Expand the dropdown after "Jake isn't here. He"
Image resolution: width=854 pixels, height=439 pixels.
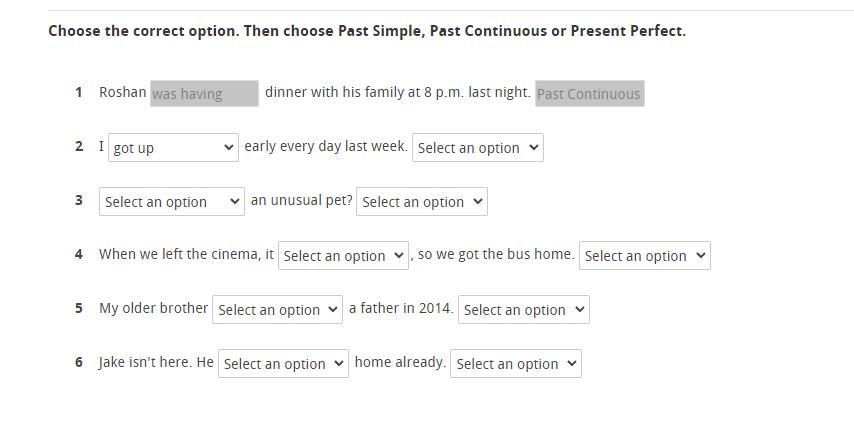pos(283,364)
